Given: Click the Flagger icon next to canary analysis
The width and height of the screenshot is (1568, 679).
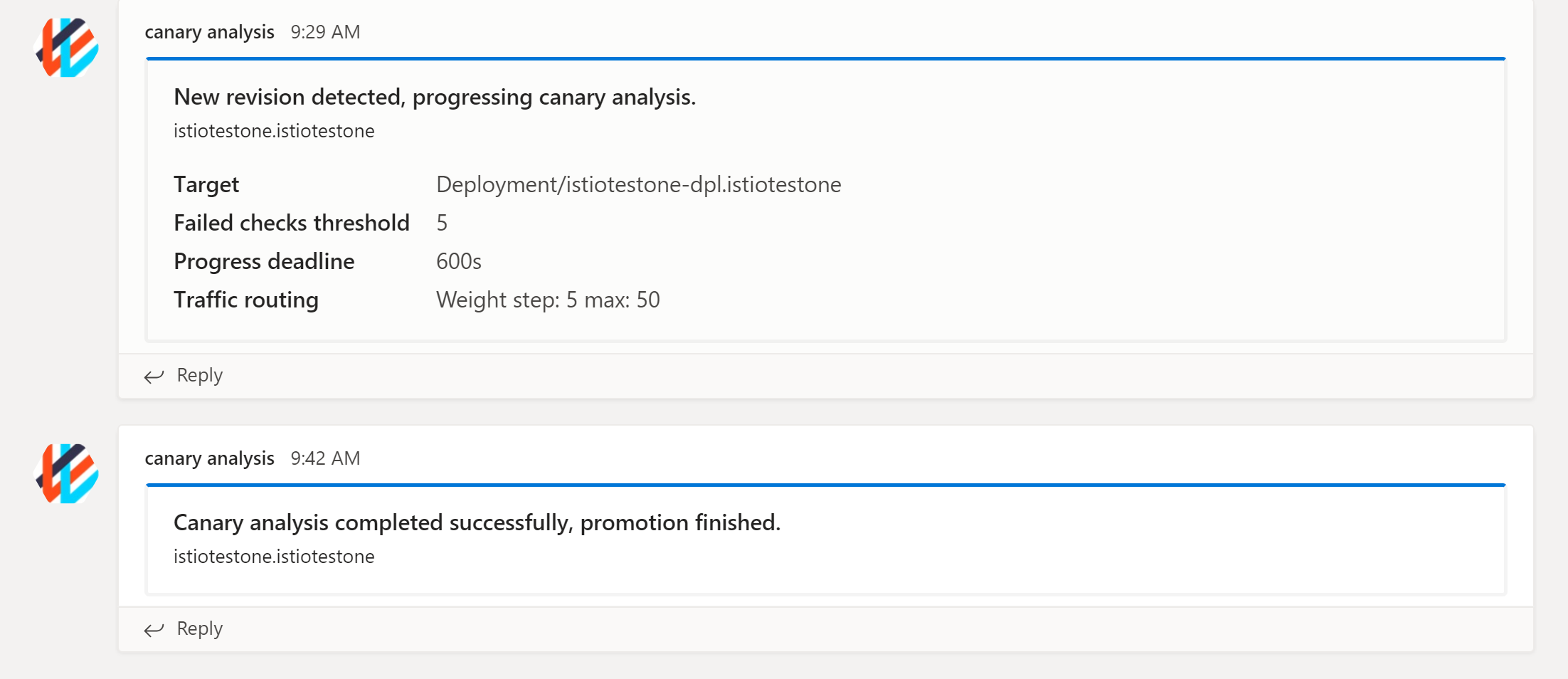Looking at the screenshot, I should point(66,50).
